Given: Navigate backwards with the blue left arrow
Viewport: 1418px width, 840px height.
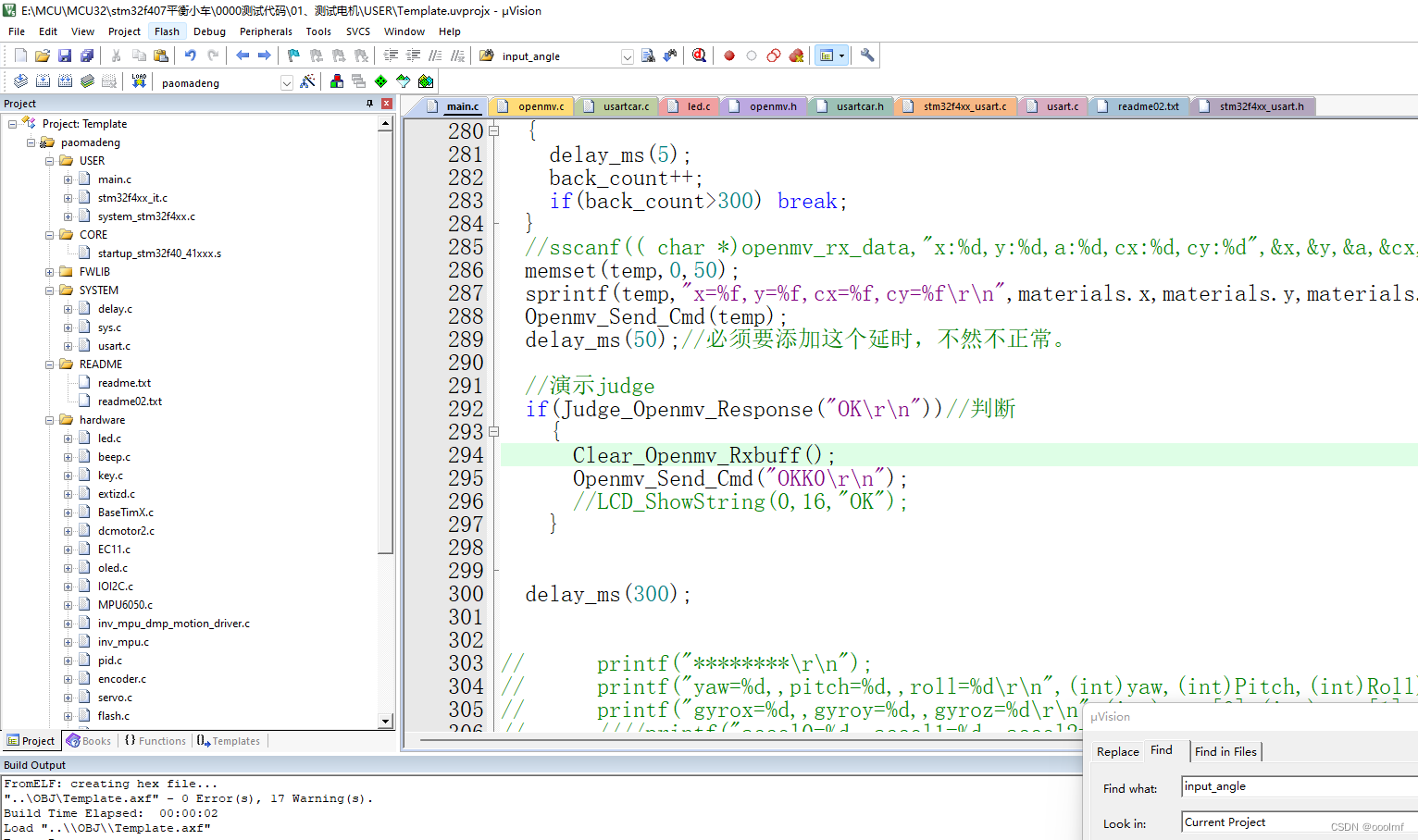Looking at the screenshot, I should [243, 56].
